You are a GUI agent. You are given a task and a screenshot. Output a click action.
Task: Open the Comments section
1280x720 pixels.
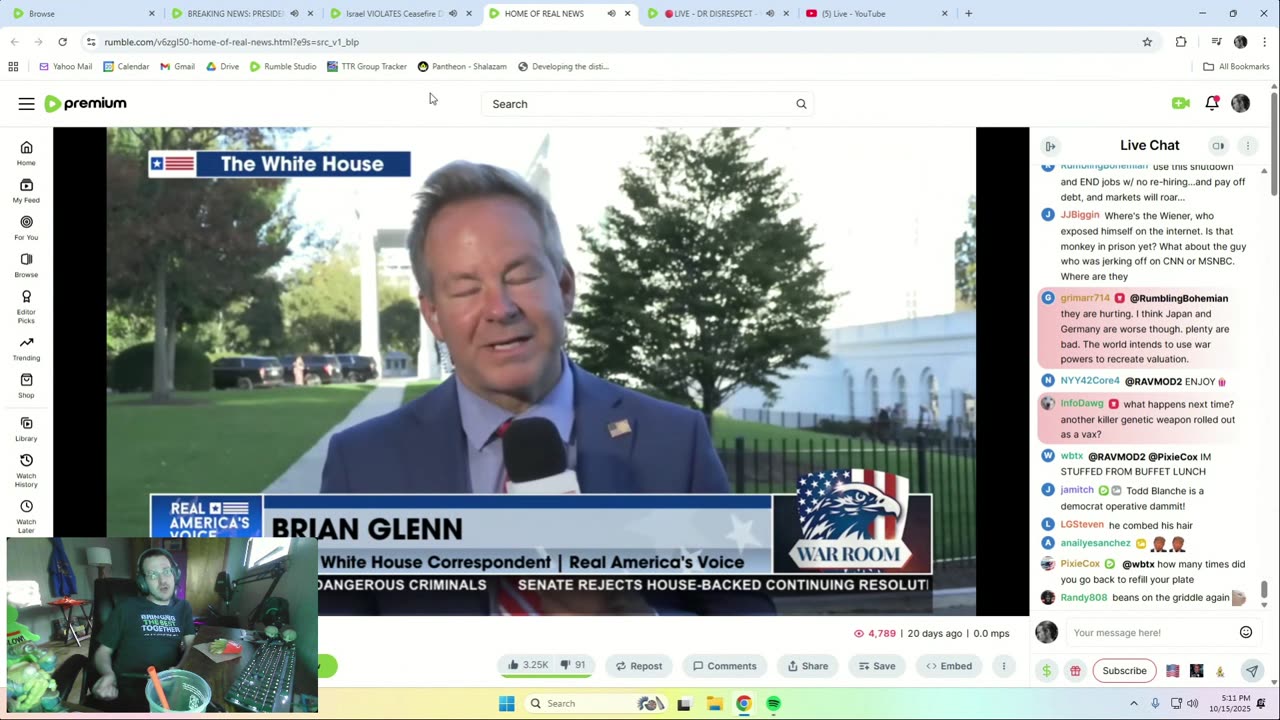[724, 666]
